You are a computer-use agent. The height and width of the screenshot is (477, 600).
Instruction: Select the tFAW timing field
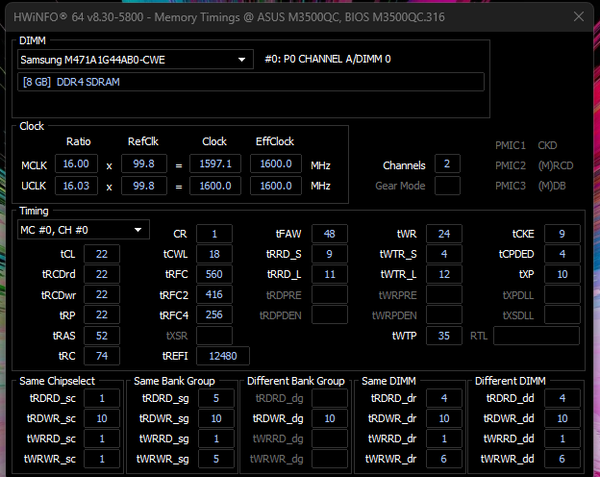coord(329,233)
